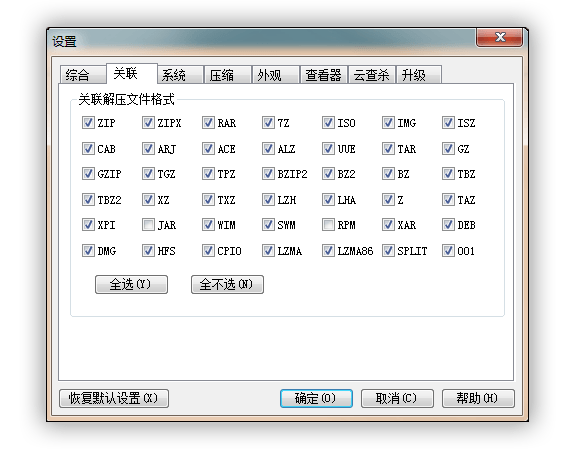The width and height of the screenshot is (582, 452).
Task: Disable the ALZ association
Action: [x=268, y=149]
